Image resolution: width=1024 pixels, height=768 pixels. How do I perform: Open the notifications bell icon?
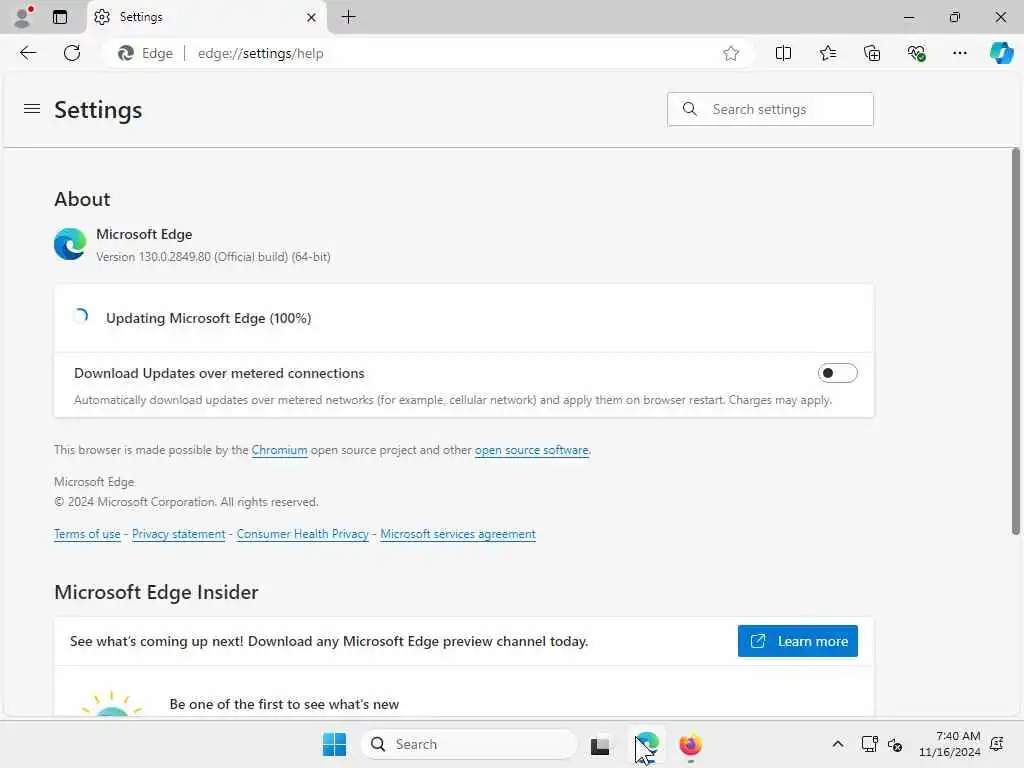(x=997, y=744)
